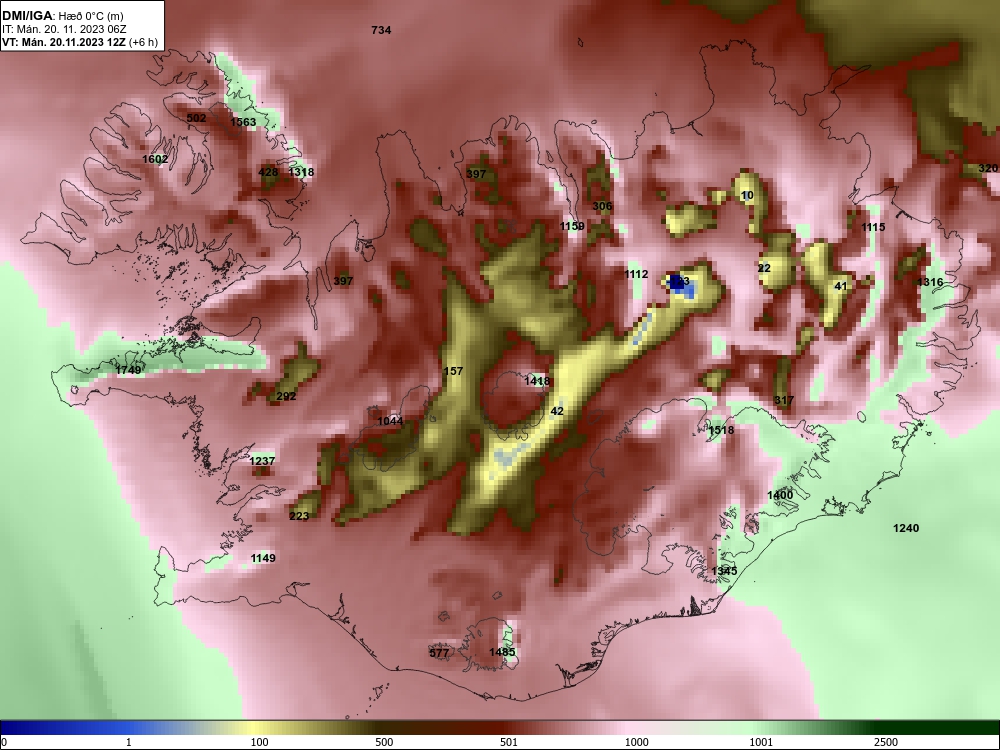Click the map value label "1400"
This screenshot has height=750, width=1000.
point(780,495)
